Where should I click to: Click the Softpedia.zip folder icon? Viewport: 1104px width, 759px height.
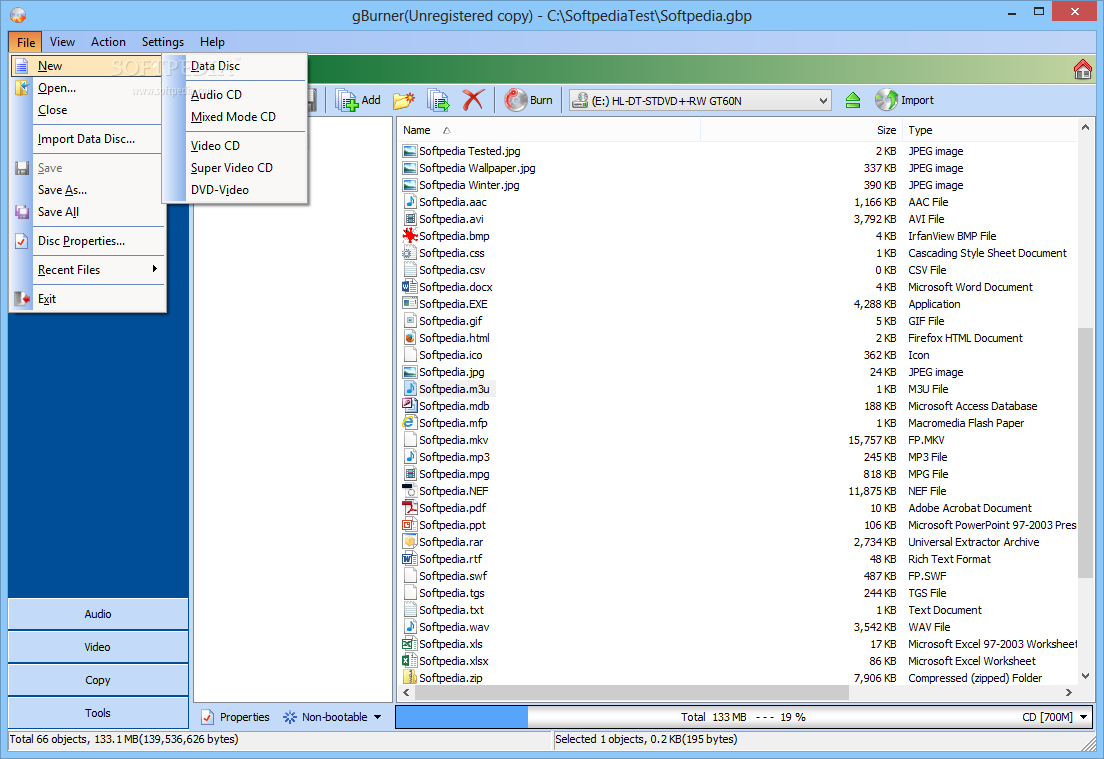coord(410,677)
